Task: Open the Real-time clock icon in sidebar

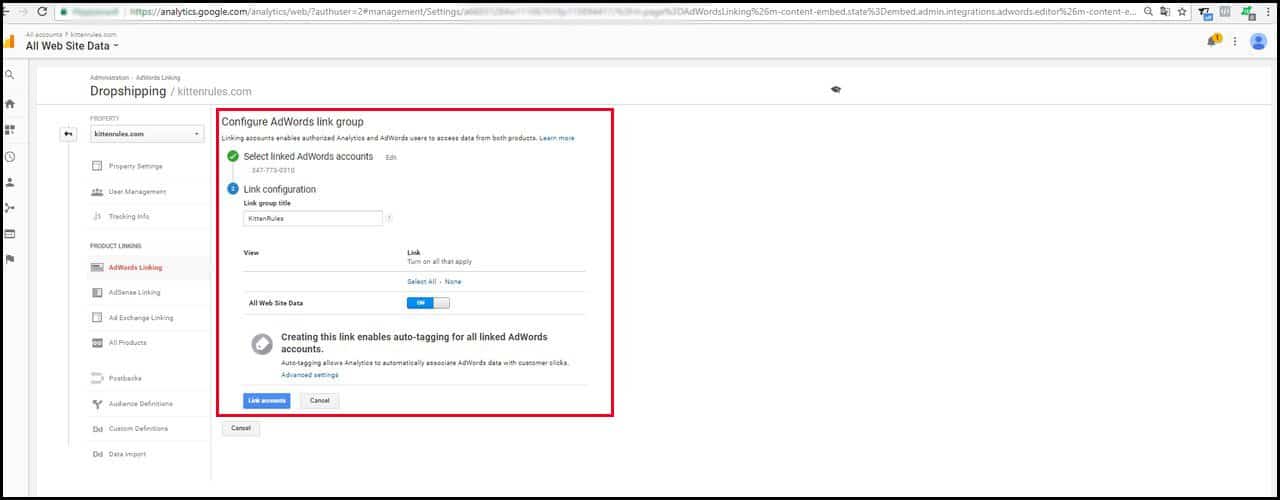Action: tap(10, 157)
